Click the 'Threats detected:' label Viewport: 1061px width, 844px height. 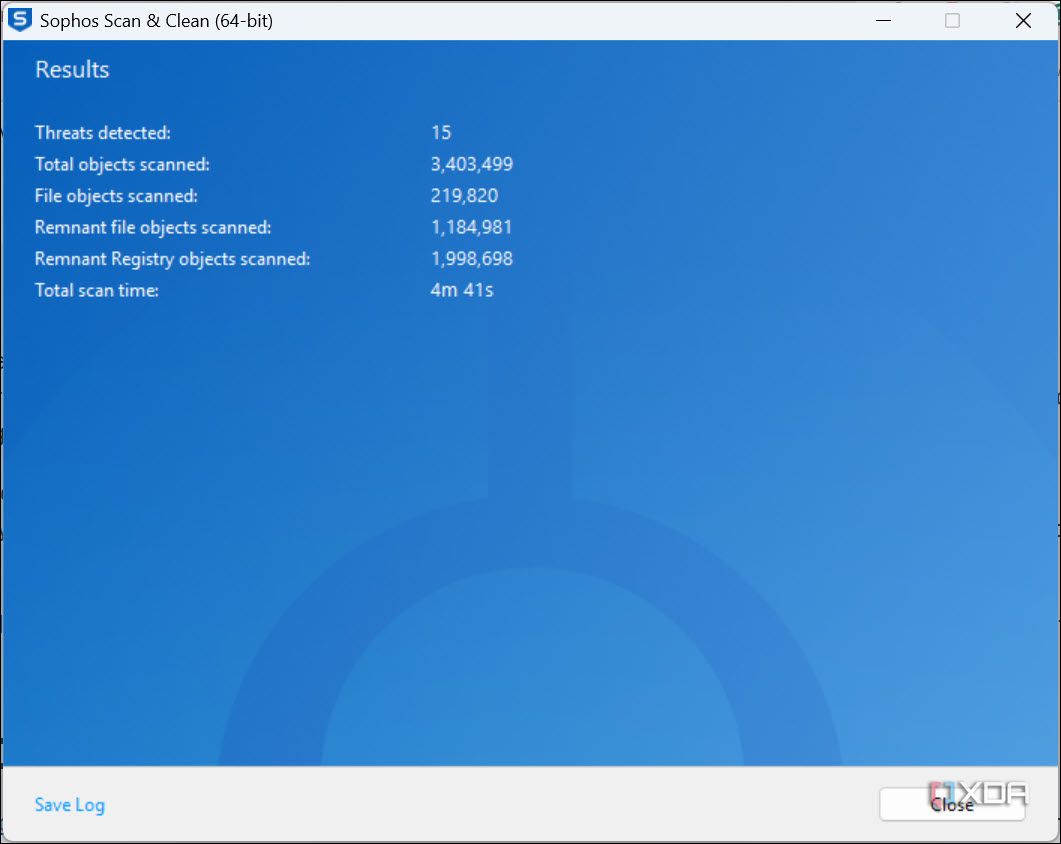click(103, 133)
